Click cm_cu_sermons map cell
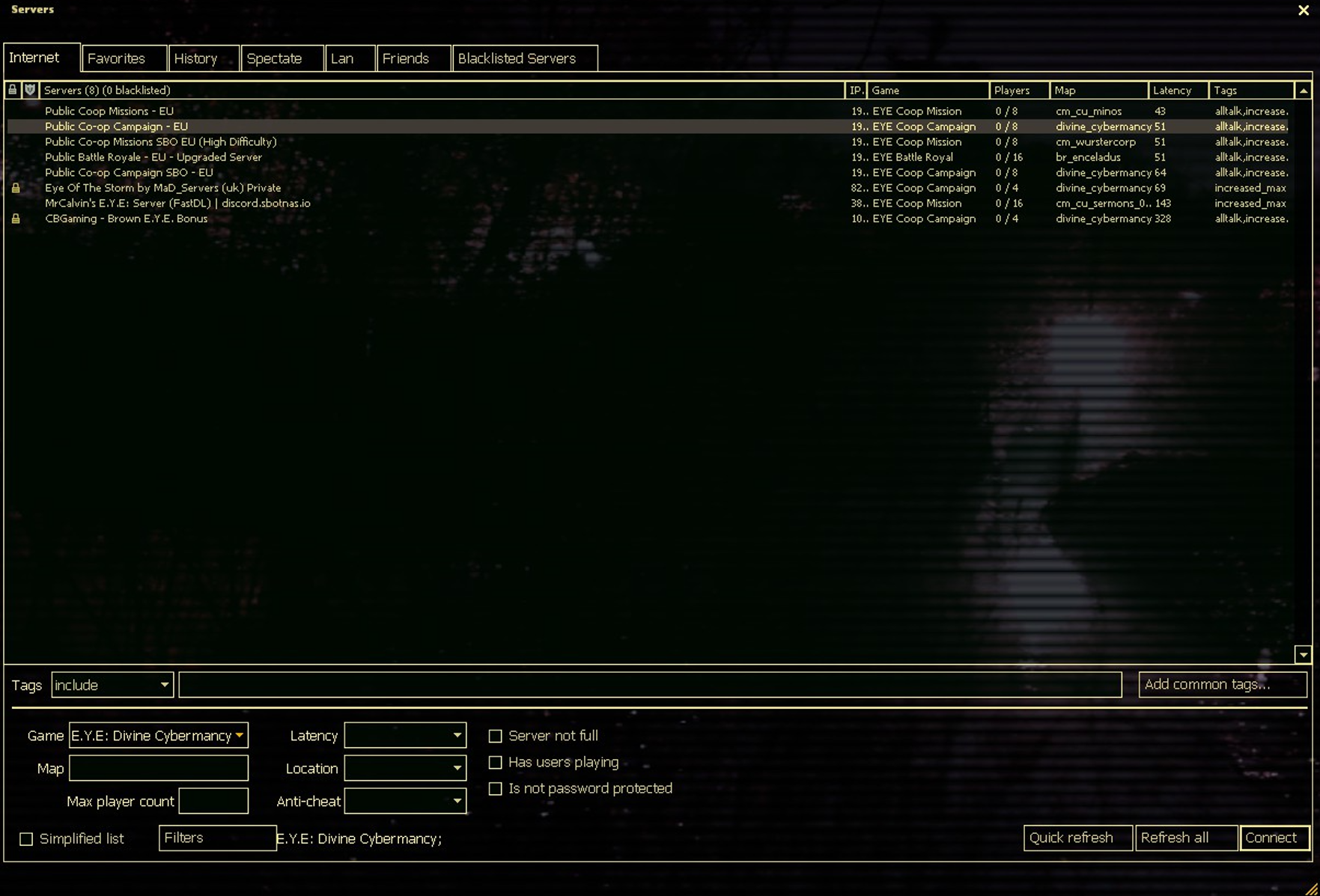Screen dimensions: 1320x896 click(x=1103, y=203)
